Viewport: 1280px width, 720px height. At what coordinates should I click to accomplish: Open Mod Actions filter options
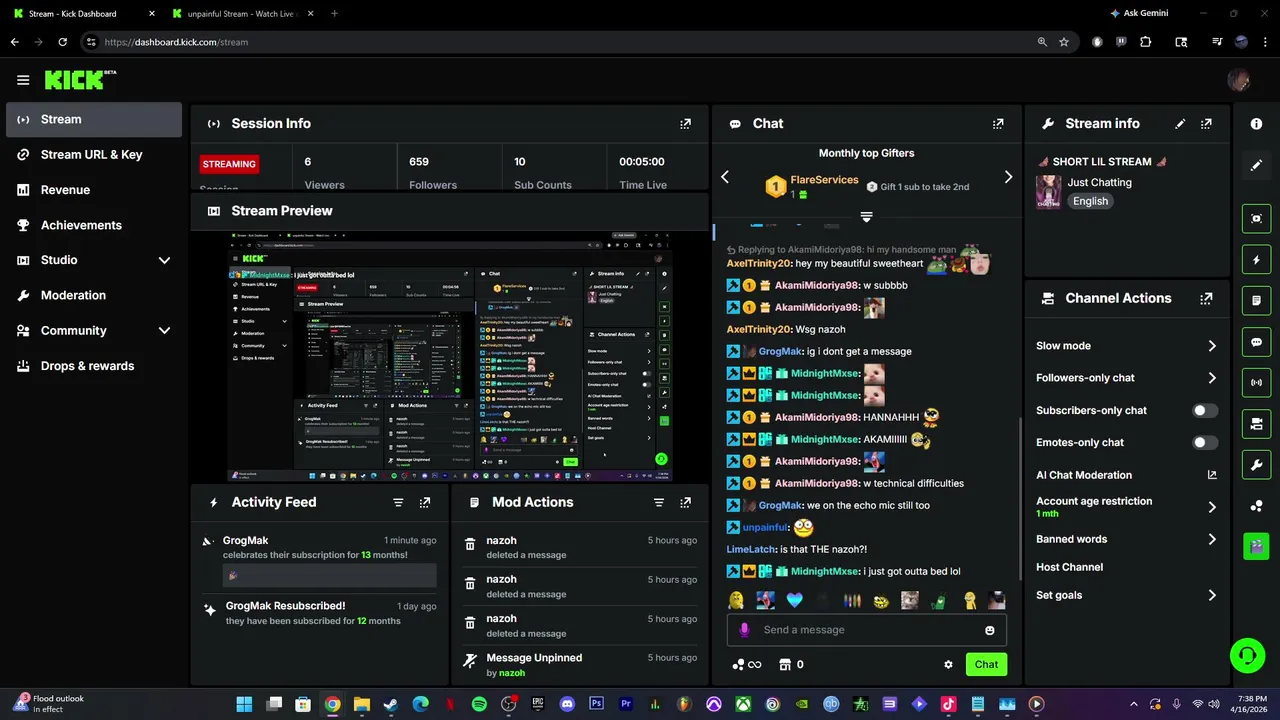point(659,503)
